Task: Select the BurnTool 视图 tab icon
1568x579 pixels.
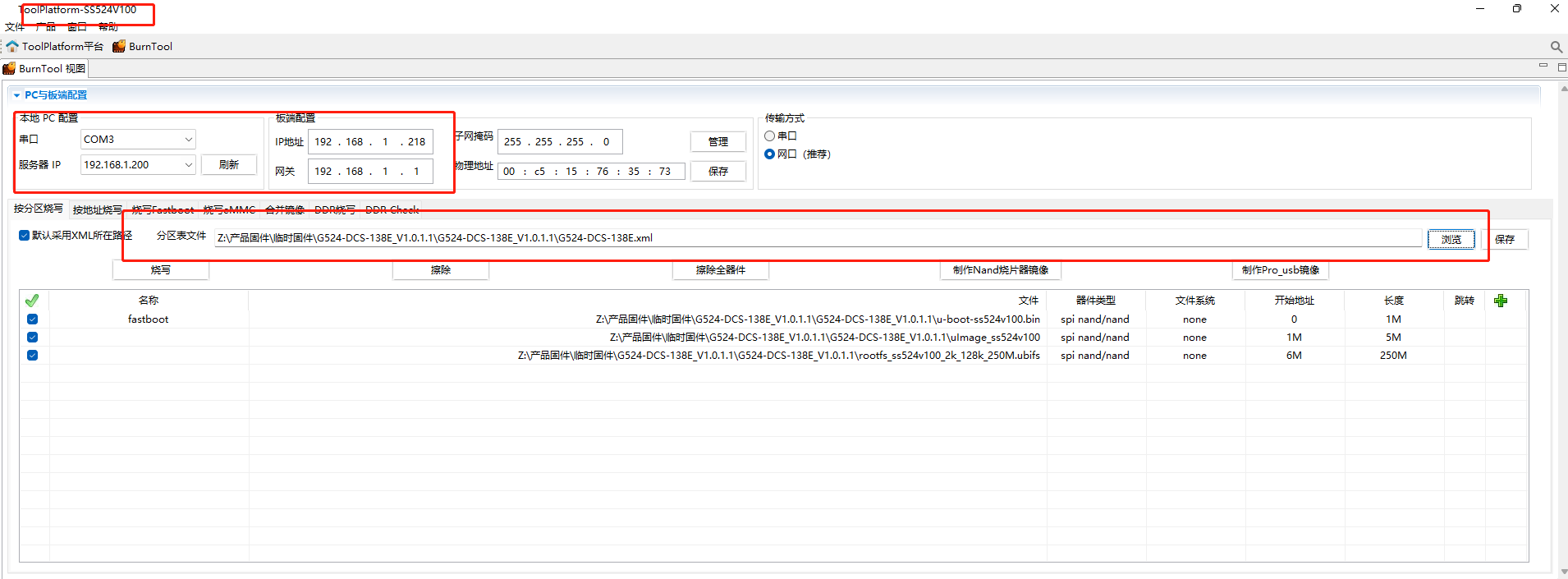Action: point(9,68)
